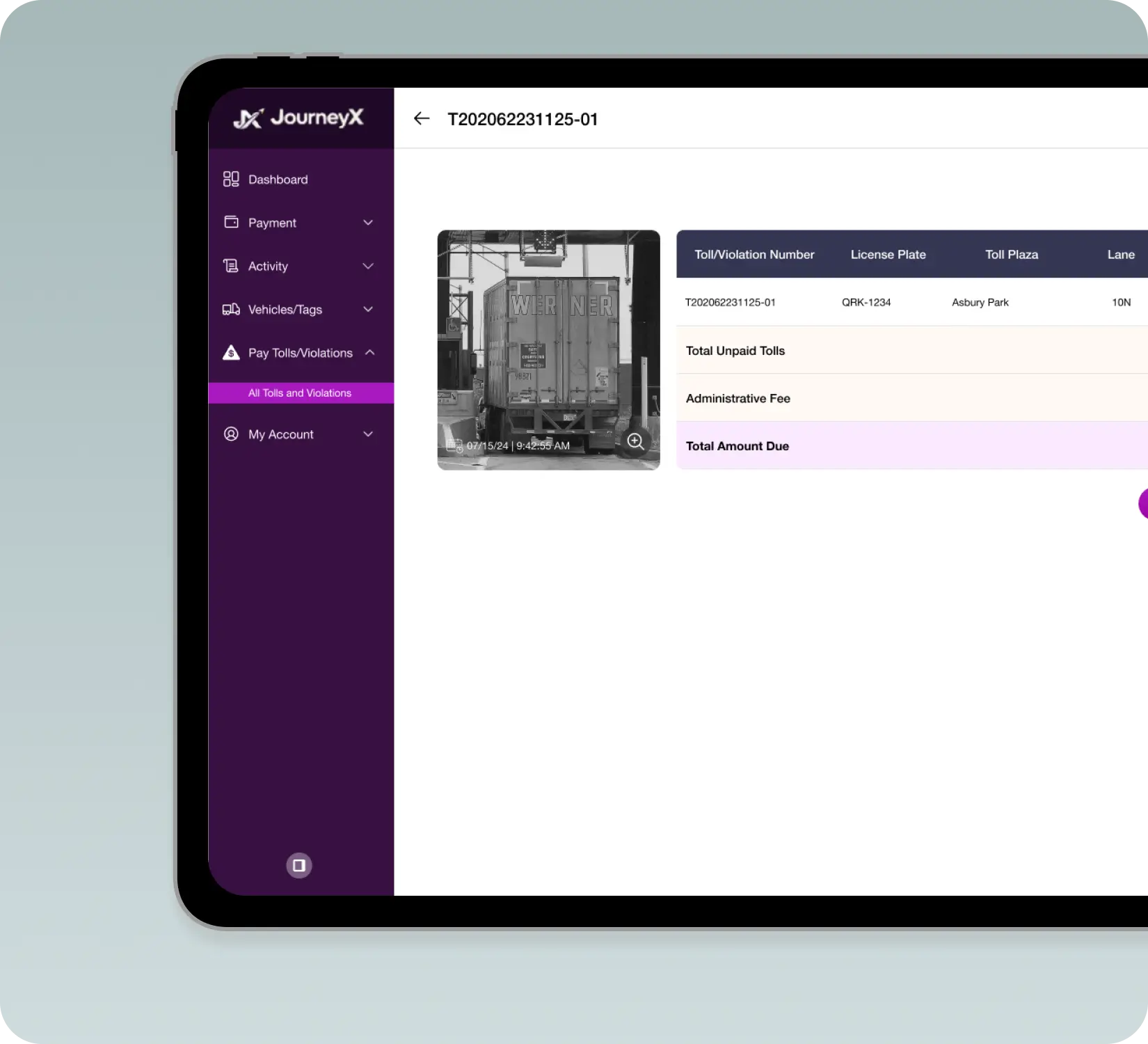Click the Vehicles/Tags truck icon

pos(231,309)
